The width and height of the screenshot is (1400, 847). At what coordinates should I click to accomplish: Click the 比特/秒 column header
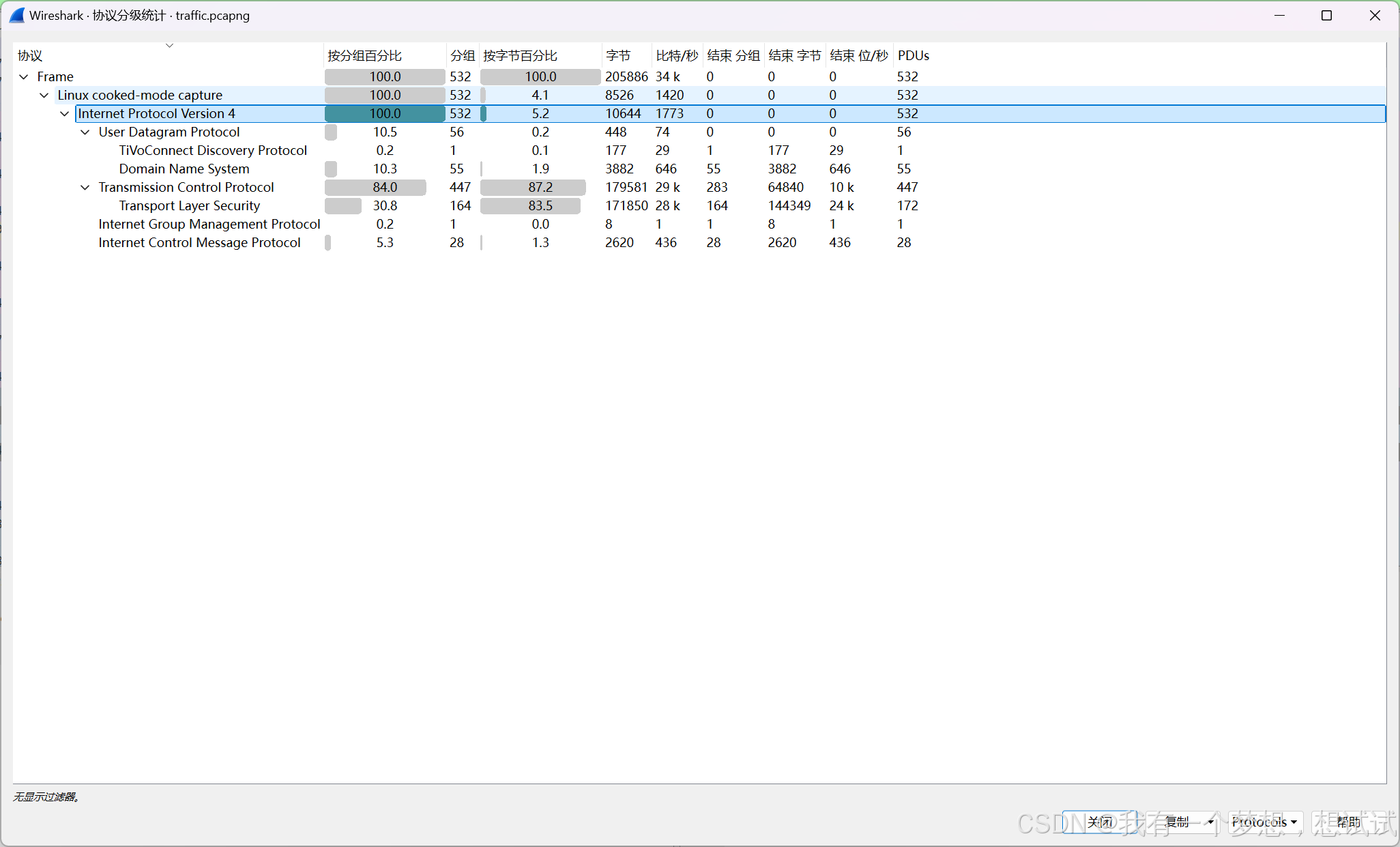[676, 56]
